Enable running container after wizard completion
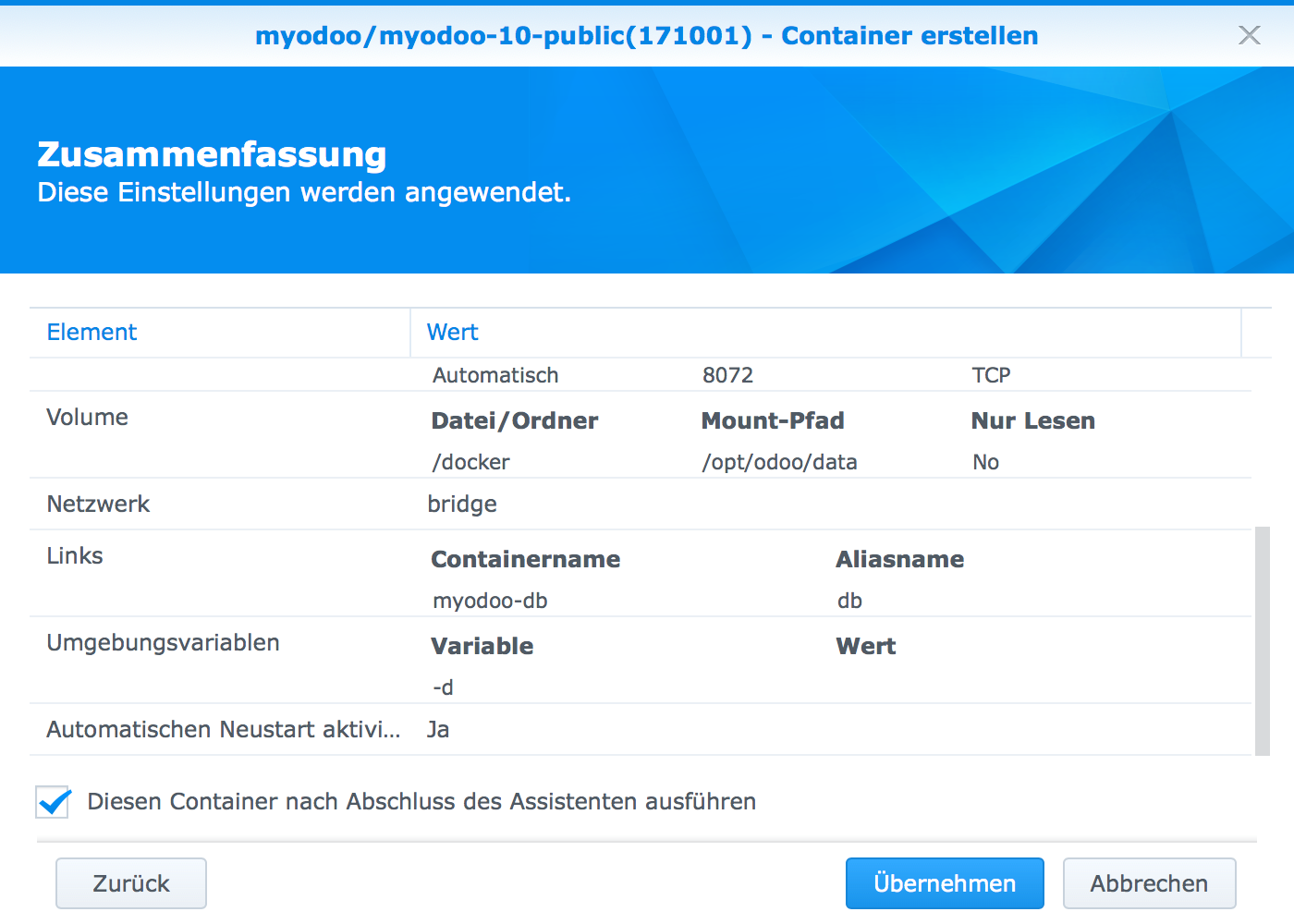The height and width of the screenshot is (924, 1294). [x=53, y=802]
